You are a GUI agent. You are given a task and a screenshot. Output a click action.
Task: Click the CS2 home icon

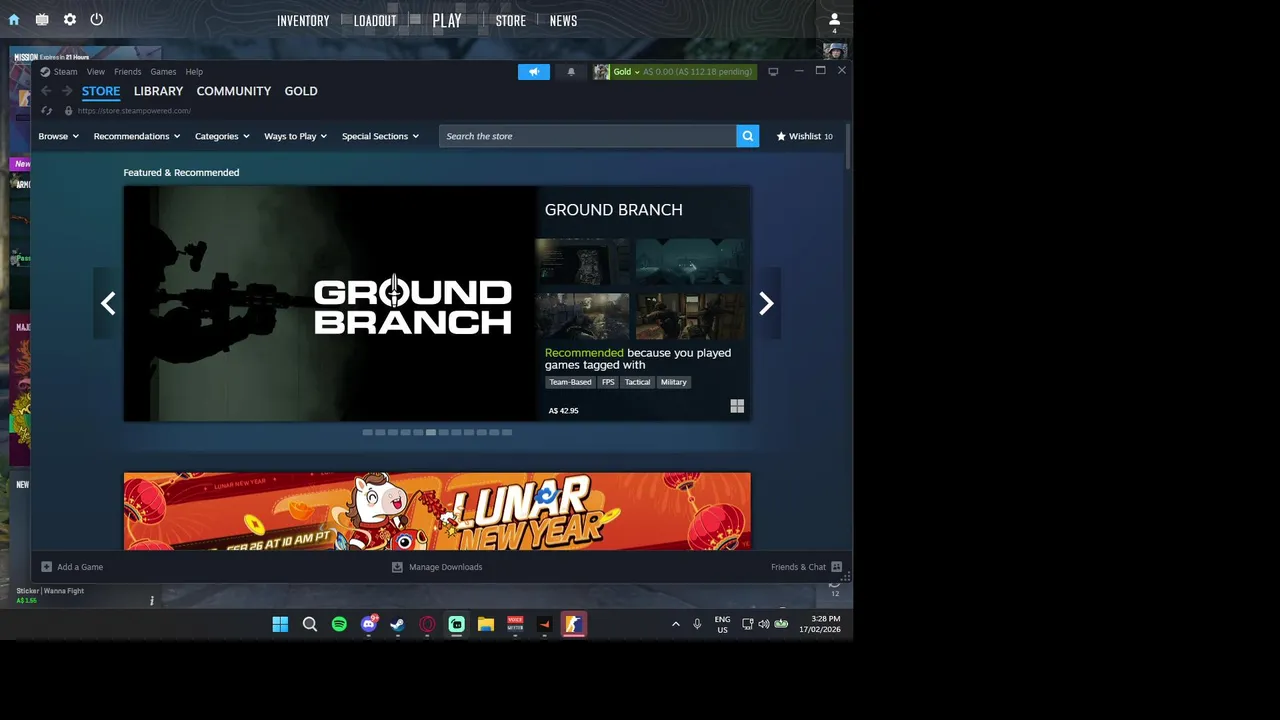click(x=14, y=19)
